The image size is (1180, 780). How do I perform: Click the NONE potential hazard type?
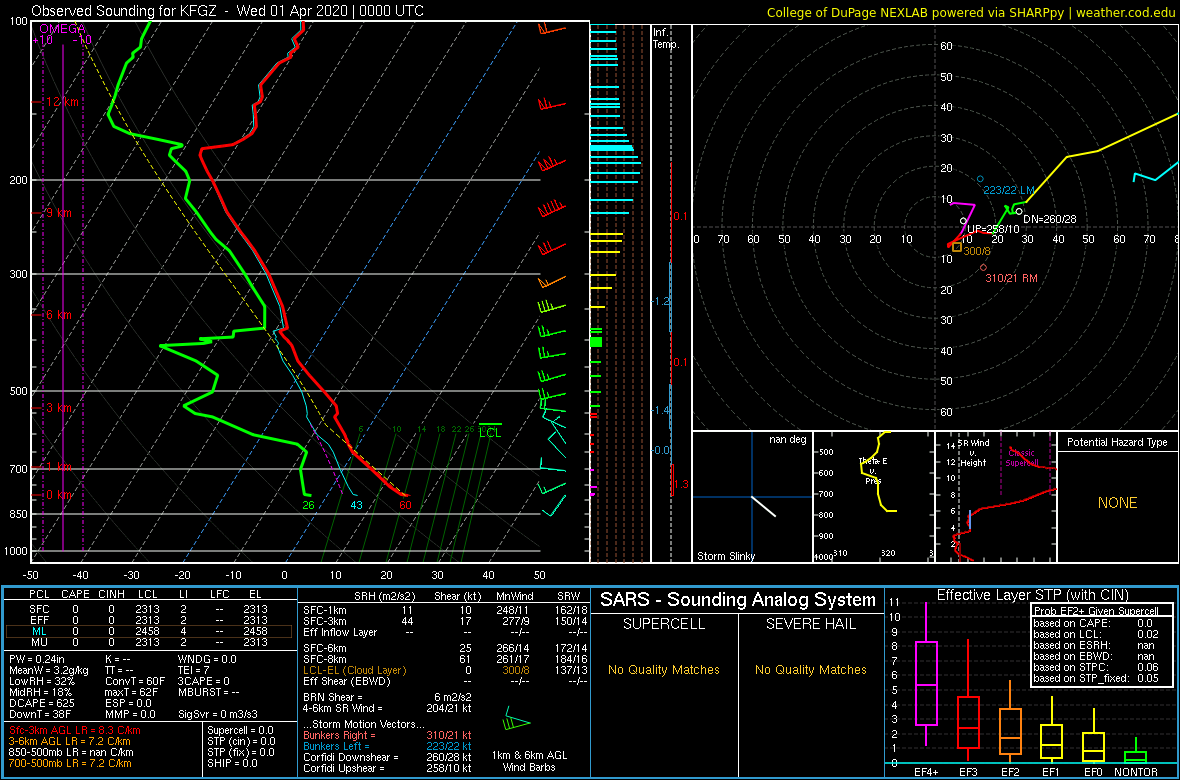coord(1117,504)
